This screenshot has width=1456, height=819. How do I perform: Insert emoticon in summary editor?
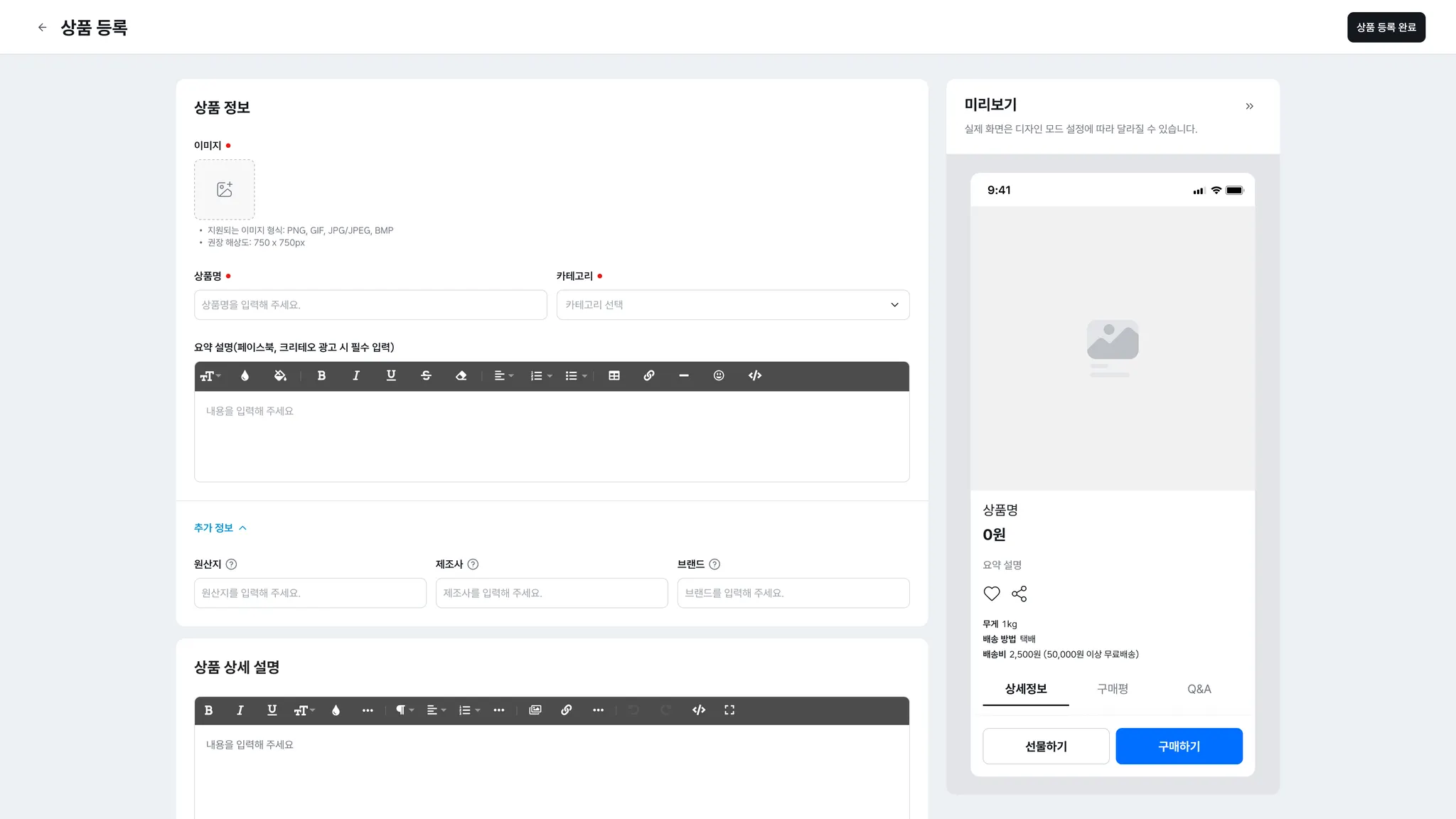[719, 375]
